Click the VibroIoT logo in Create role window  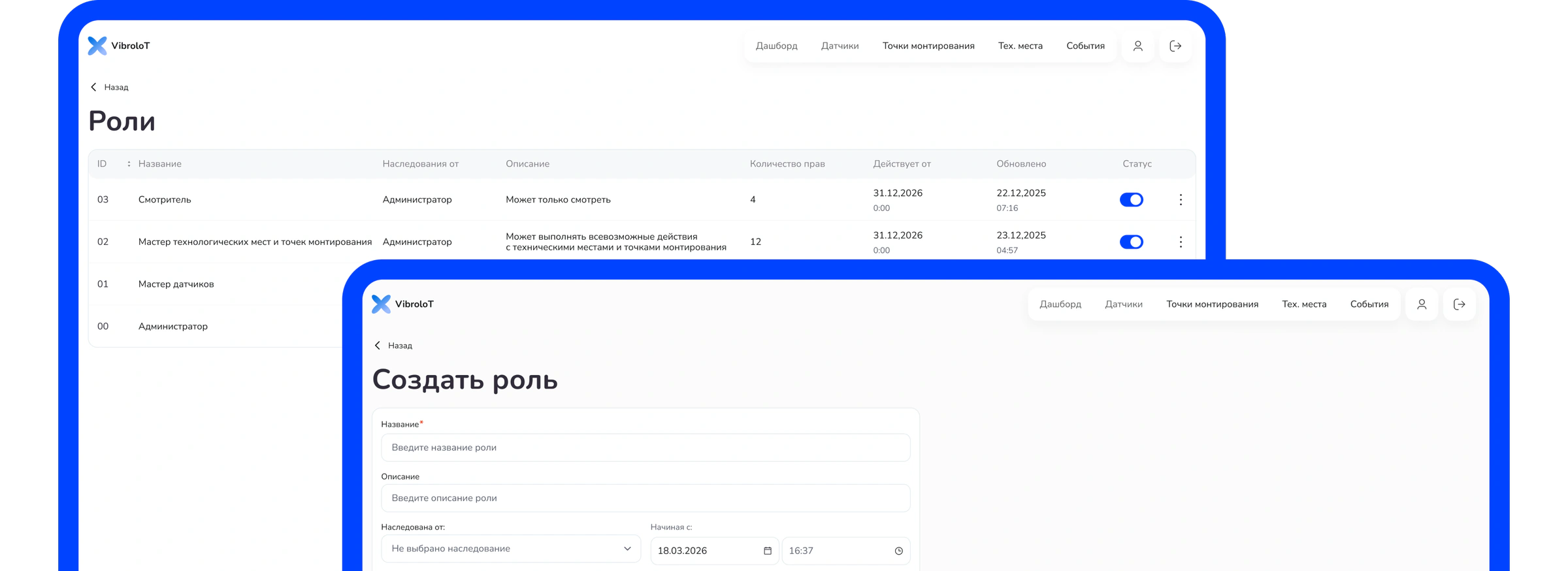click(402, 304)
